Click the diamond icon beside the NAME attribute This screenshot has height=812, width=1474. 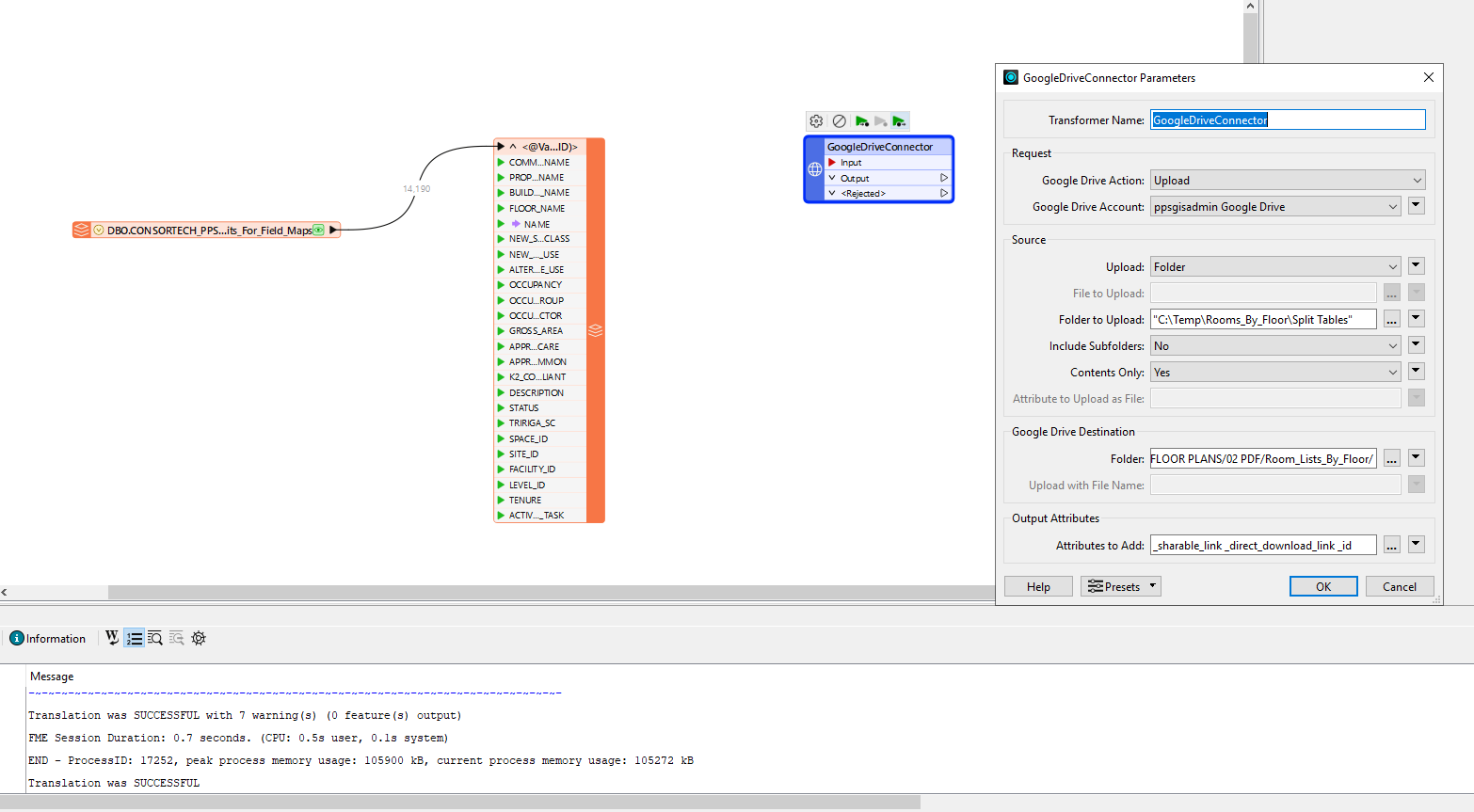click(516, 224)
